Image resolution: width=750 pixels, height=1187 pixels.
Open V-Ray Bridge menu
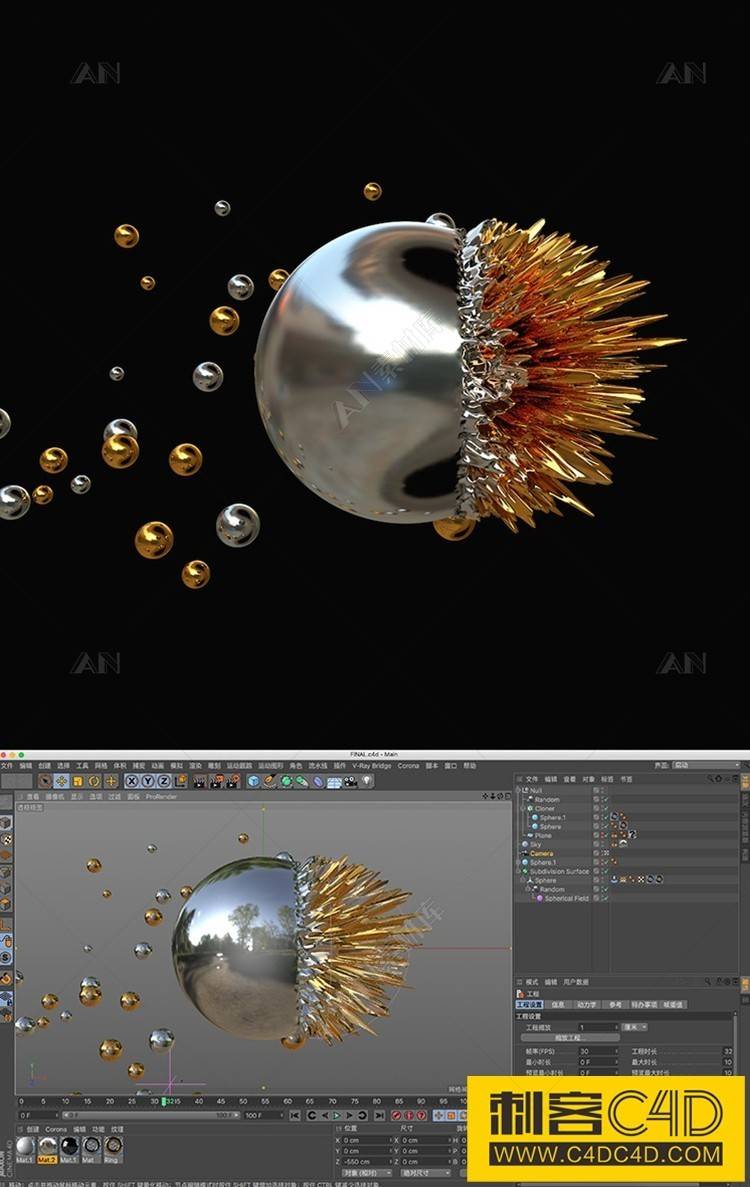pos(372,765)
